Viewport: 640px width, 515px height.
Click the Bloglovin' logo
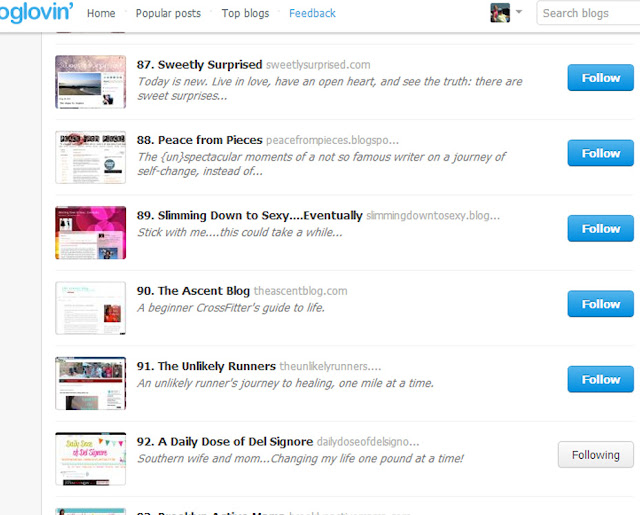tap(36, 11)
